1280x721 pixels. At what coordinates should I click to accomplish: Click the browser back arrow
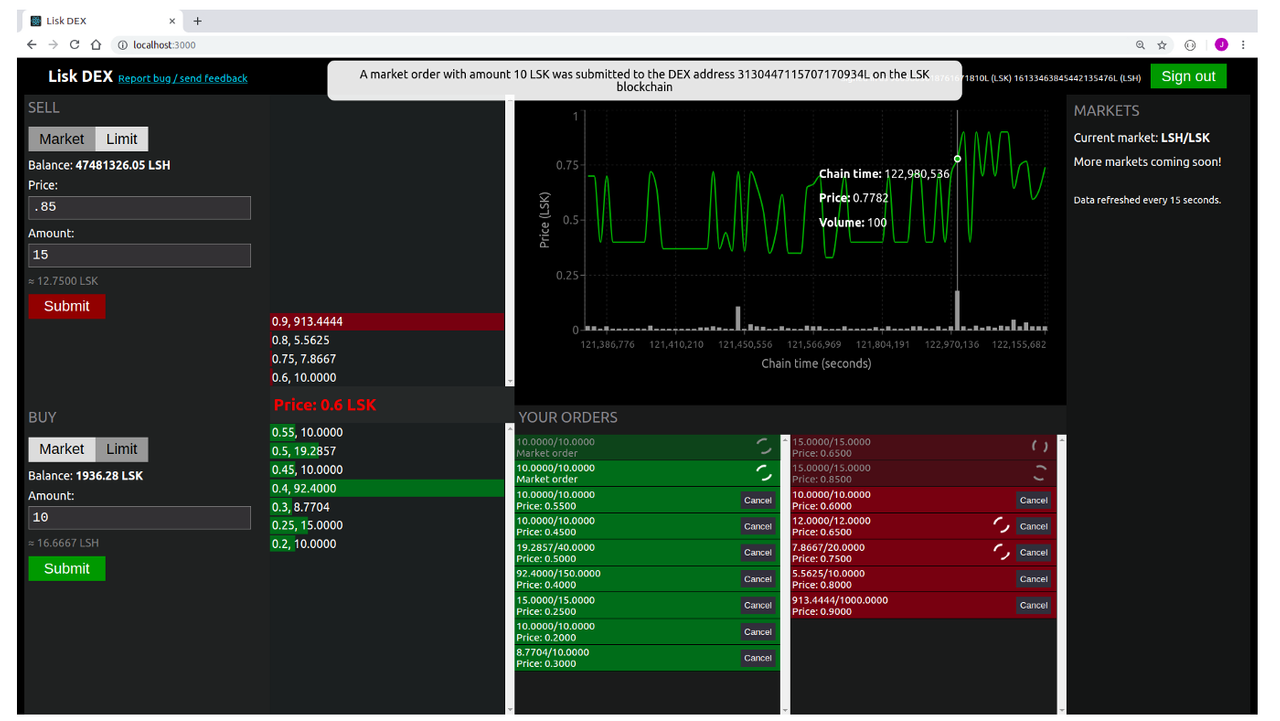[32, 45]
